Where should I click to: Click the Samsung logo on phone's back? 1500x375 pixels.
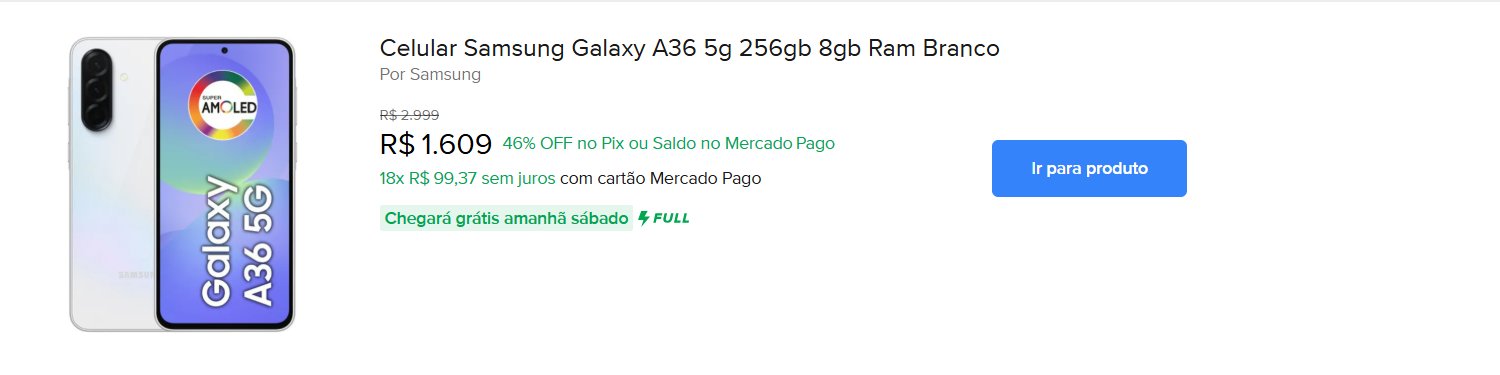(136, 274)
